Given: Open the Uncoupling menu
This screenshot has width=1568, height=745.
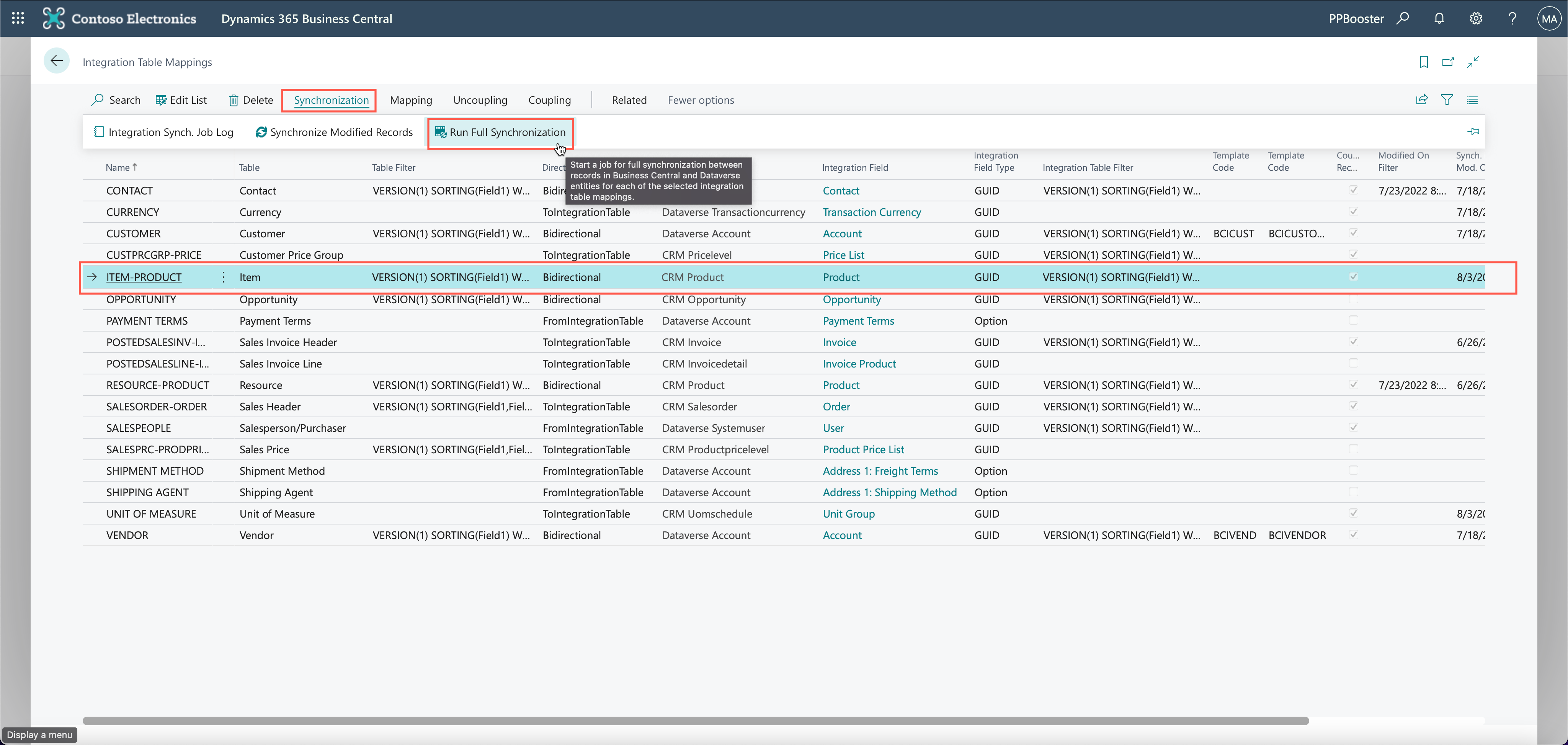Looking at the screenshot, I should pos(480,100).
